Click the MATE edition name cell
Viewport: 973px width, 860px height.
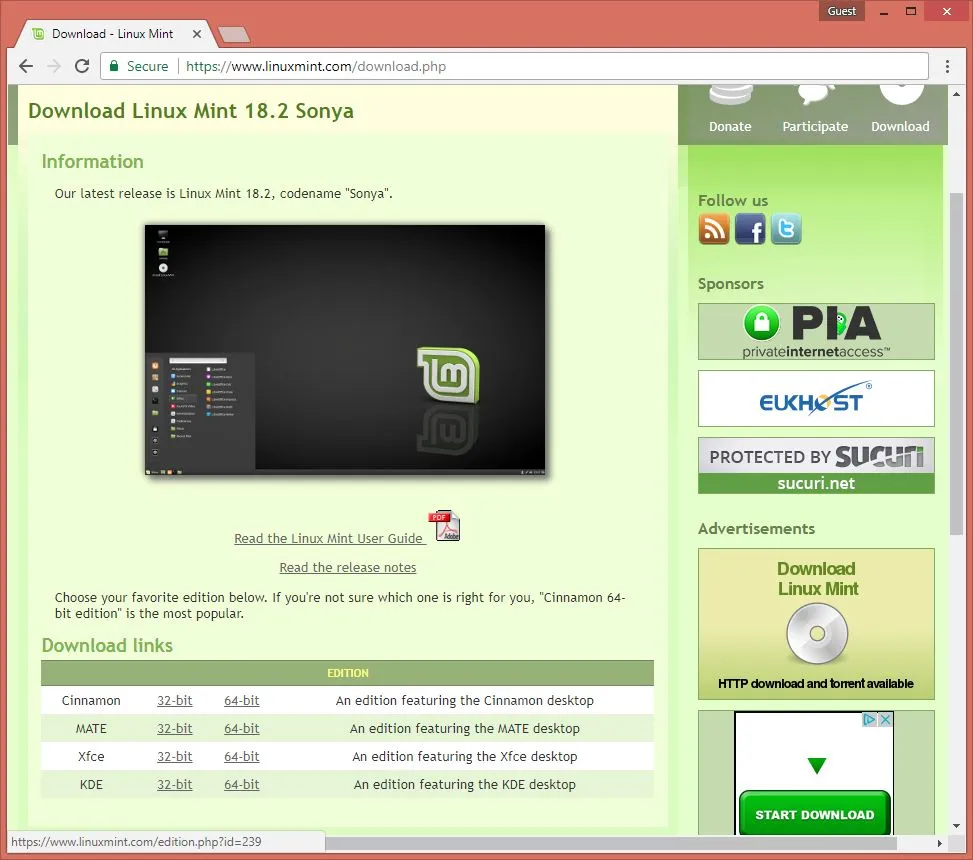tap(91, 728)
